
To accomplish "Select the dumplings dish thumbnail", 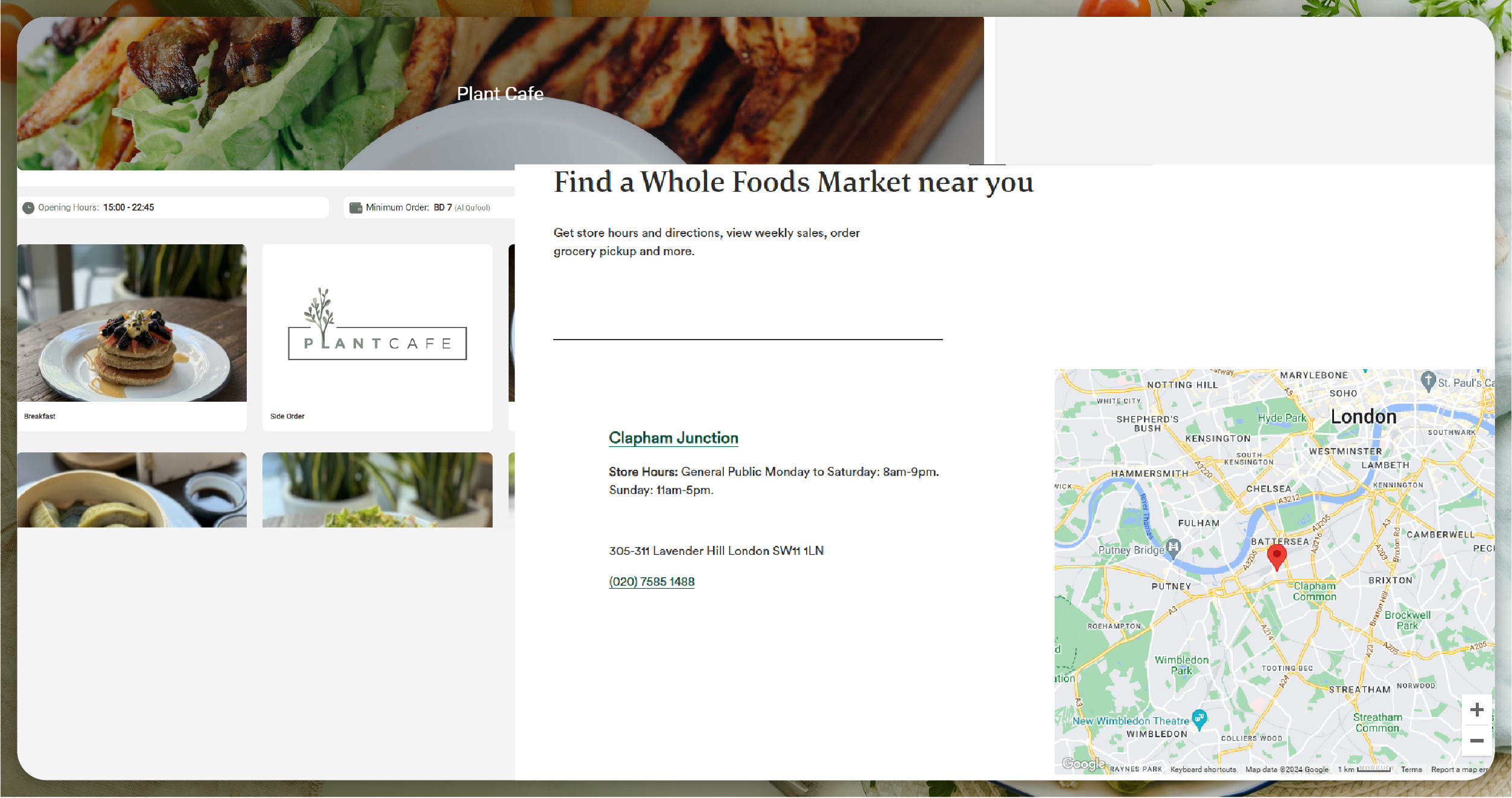I will [132, 490].
